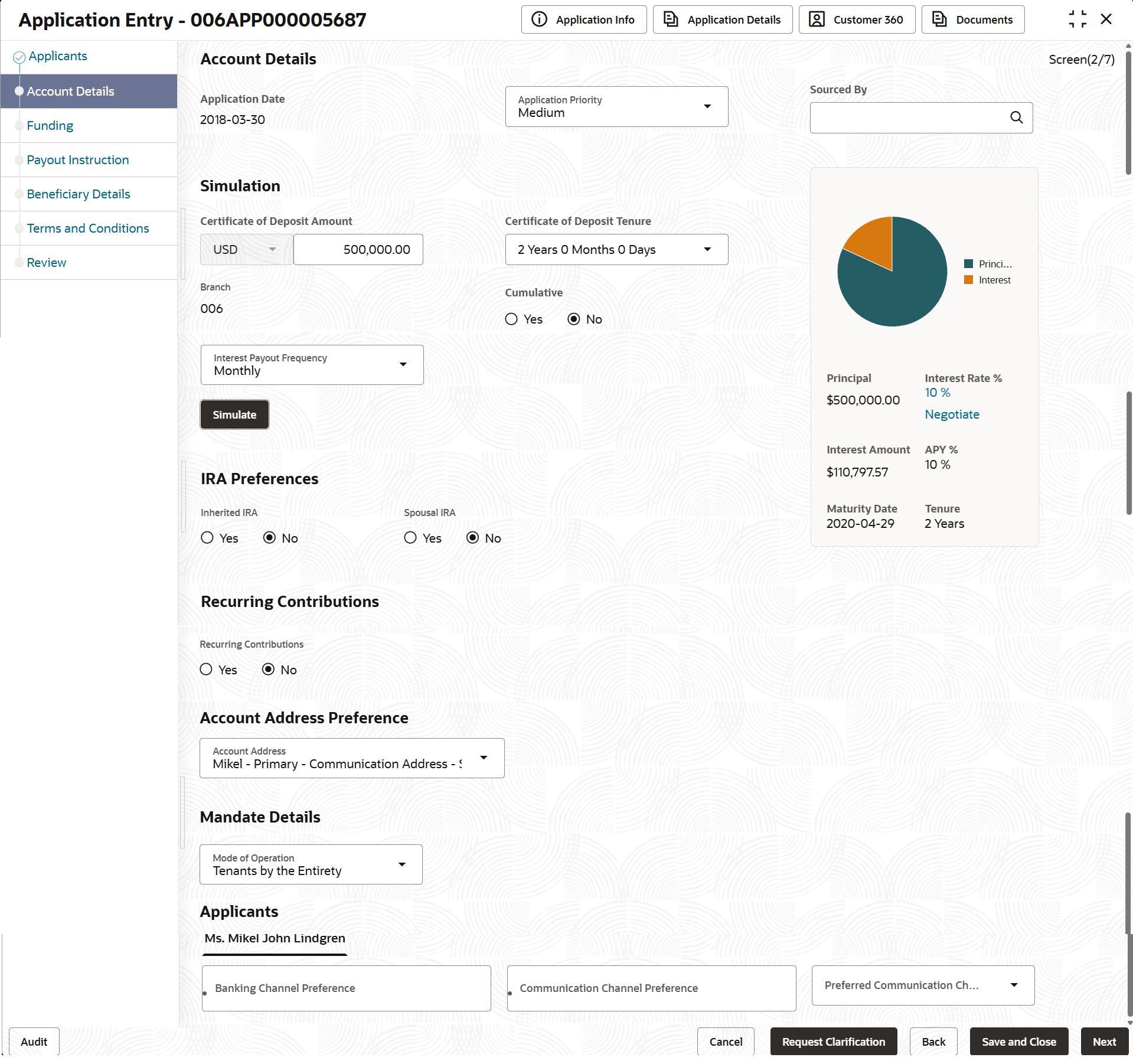Viewport: 1133px width, 1064px height.
Task: Open the Review step
Action: (47, 263)
